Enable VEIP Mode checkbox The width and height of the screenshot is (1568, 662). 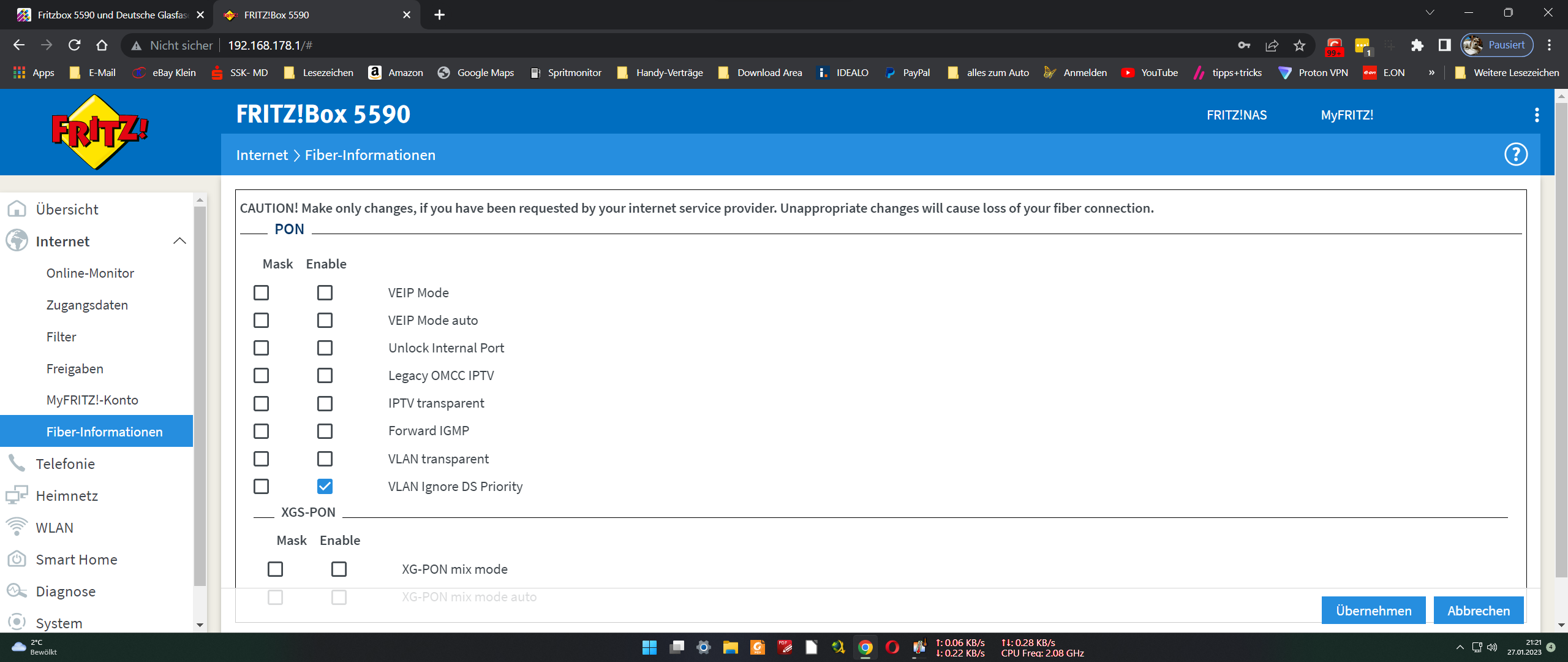point(325,293)
